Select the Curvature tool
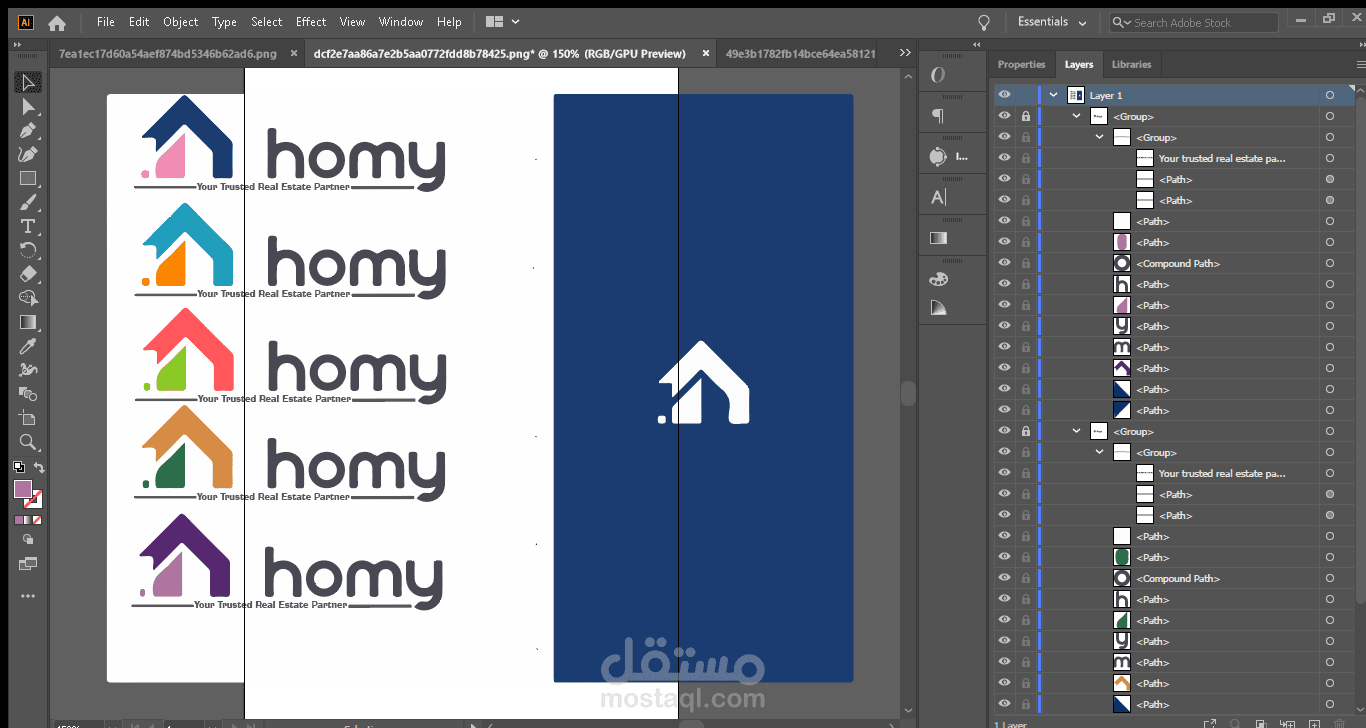This screenshot has height=728, width=1366. click(28, 155)
